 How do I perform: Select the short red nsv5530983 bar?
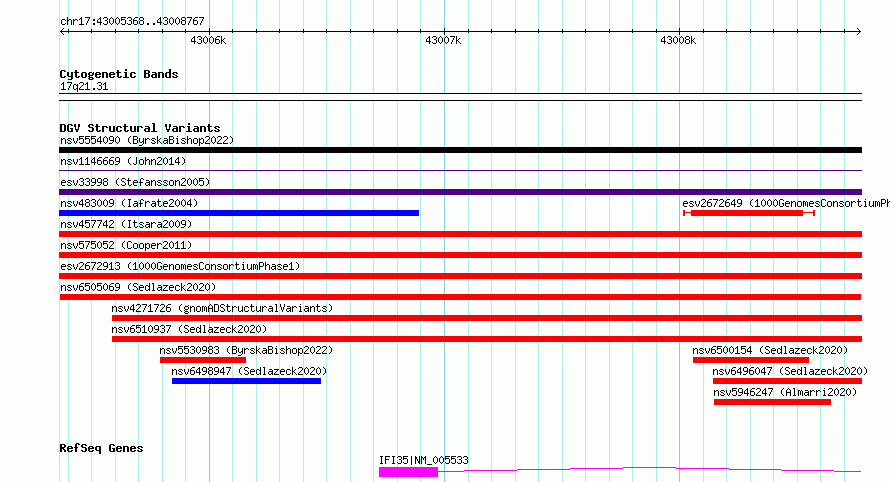(203, 360)
